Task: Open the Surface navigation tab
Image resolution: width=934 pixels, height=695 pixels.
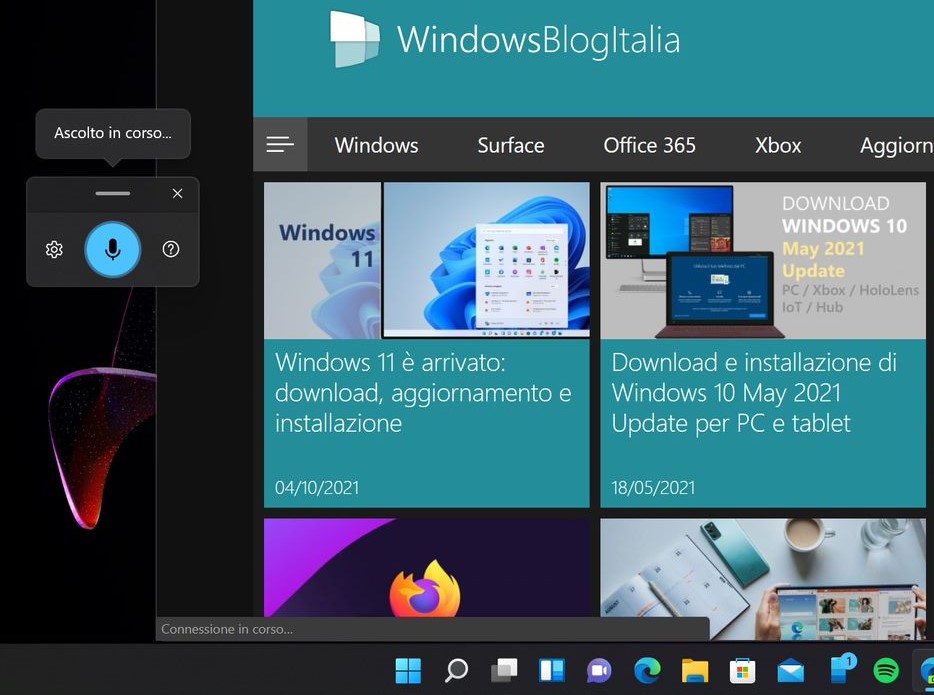Action: (x=511, y=145)
